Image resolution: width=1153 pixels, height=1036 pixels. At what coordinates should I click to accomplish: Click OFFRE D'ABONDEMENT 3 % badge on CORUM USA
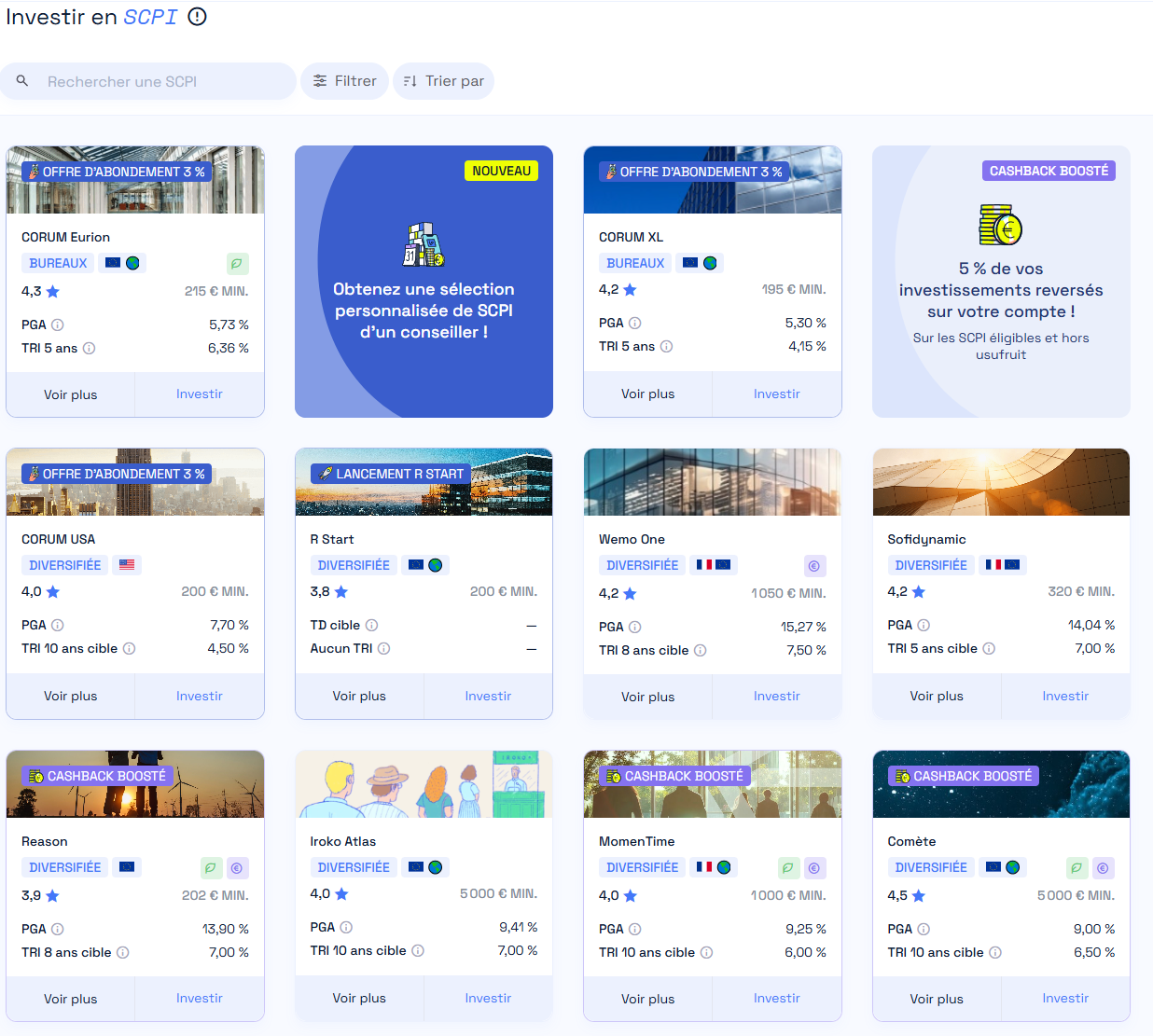(x=117, y=474)
